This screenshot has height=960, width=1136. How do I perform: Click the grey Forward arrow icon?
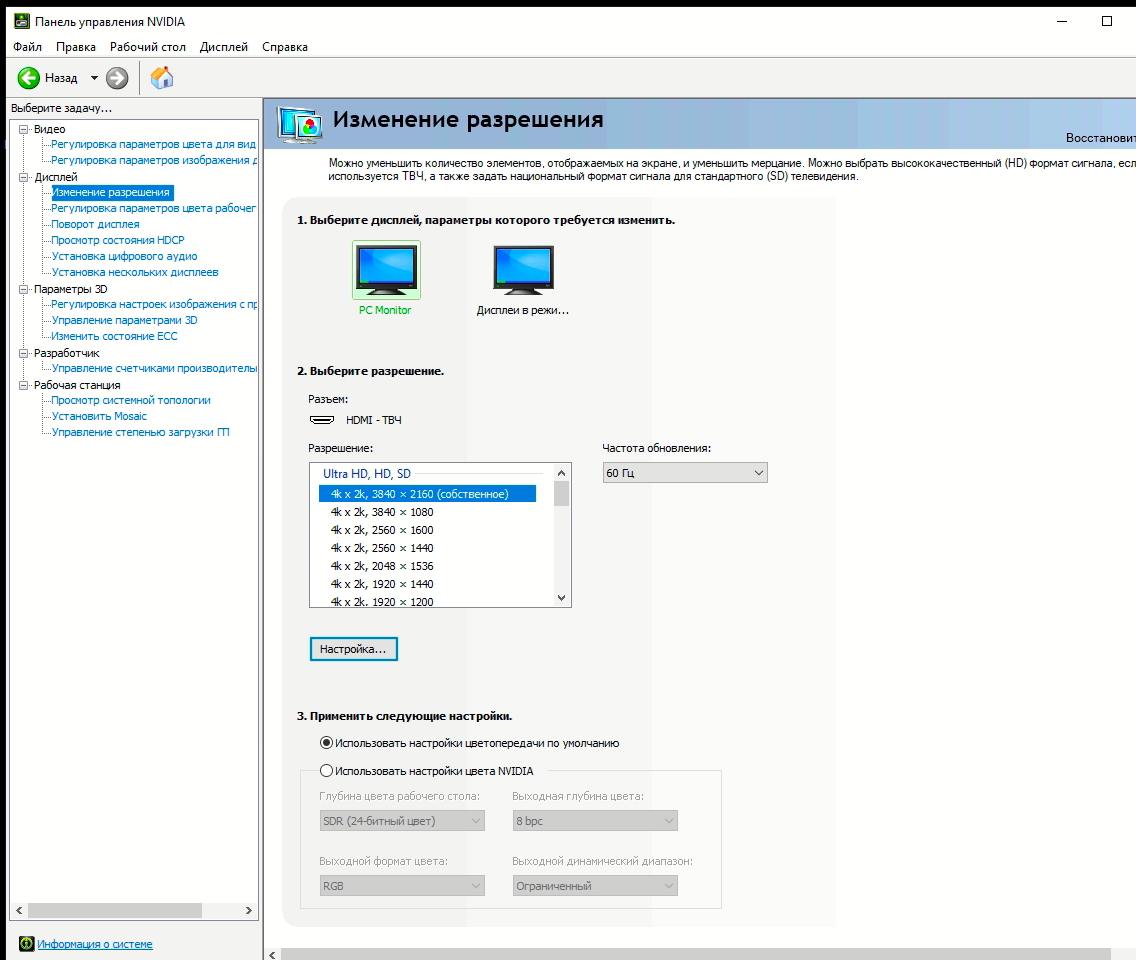[117, 78]
